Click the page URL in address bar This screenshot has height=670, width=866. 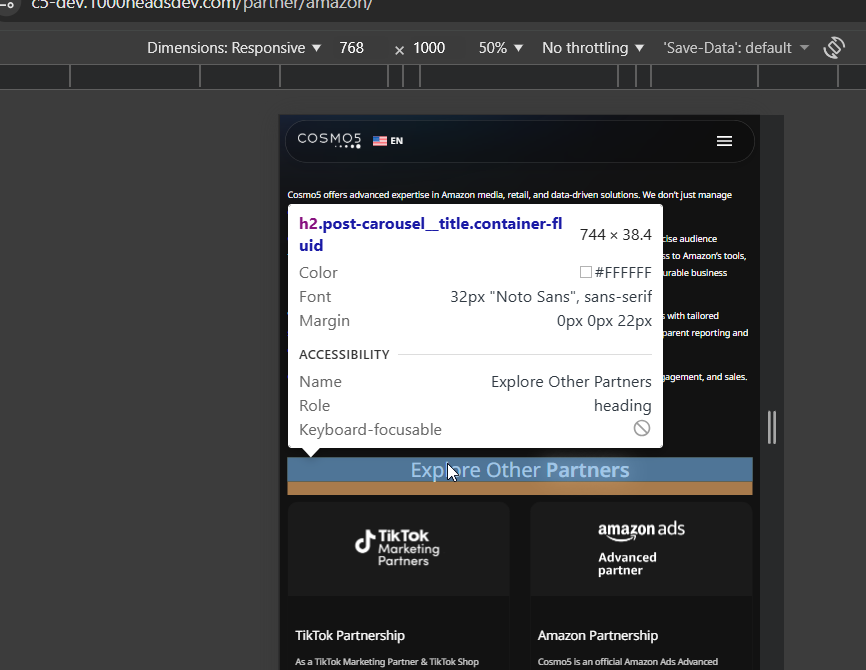pyautogui.click(x=202, y=5)
